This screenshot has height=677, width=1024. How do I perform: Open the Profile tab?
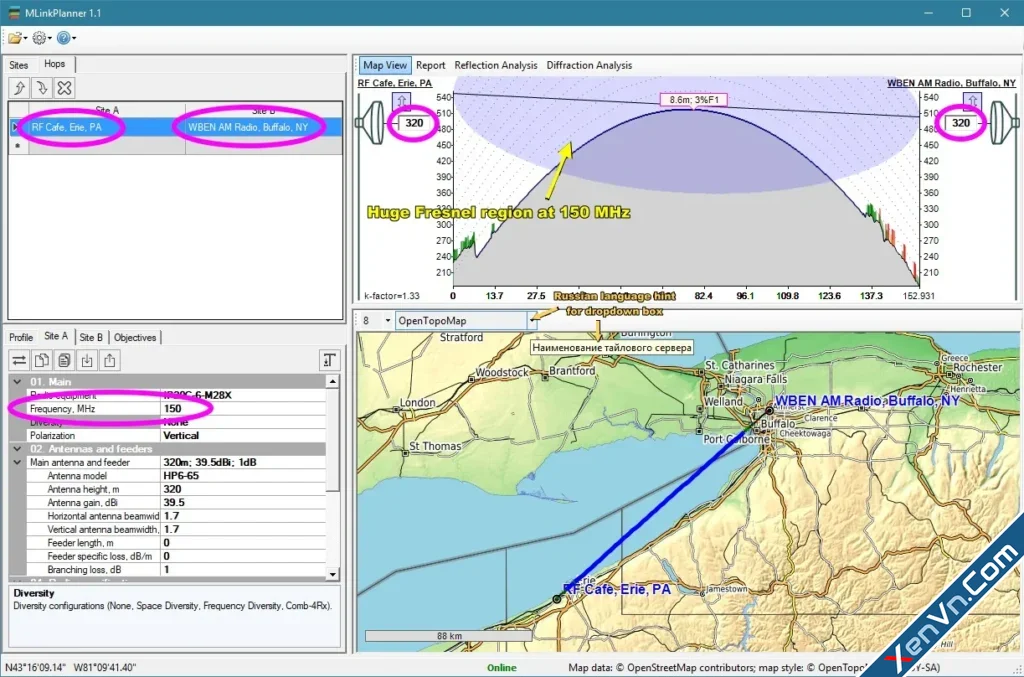tap(21, 338)
